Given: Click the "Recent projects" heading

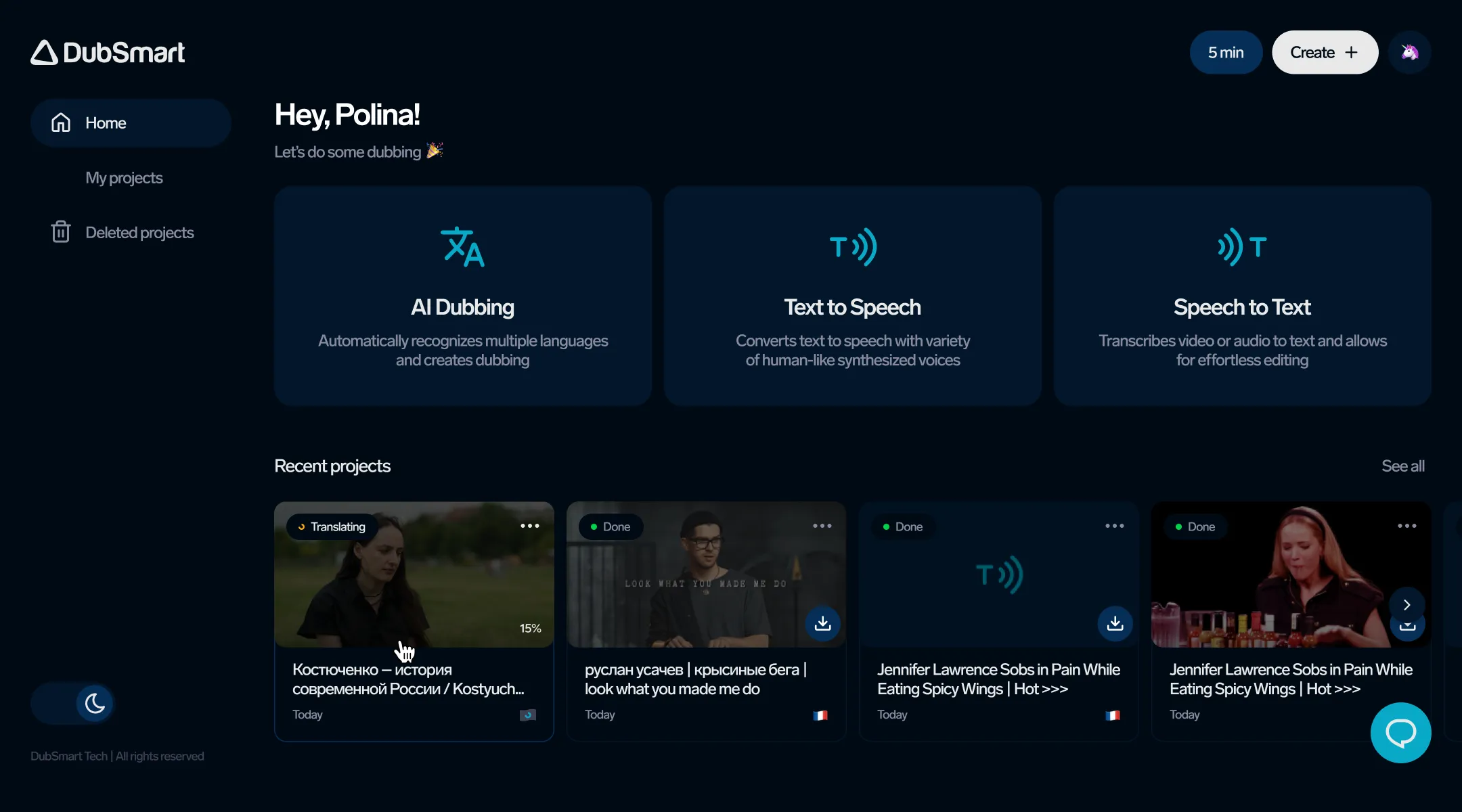Looking at the screenshot, I should 332,466.
